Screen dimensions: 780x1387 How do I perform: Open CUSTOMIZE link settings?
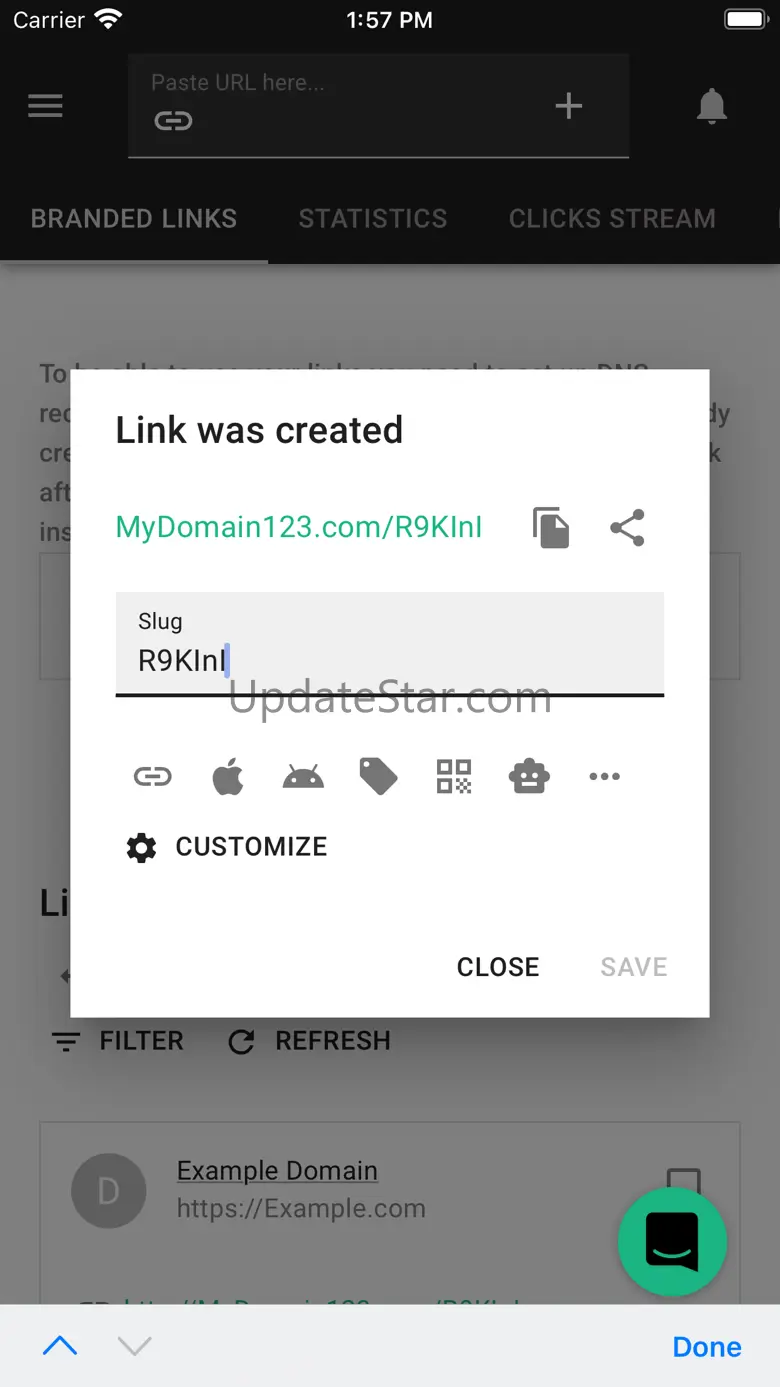pyautogui.click(x=227, y=847)
